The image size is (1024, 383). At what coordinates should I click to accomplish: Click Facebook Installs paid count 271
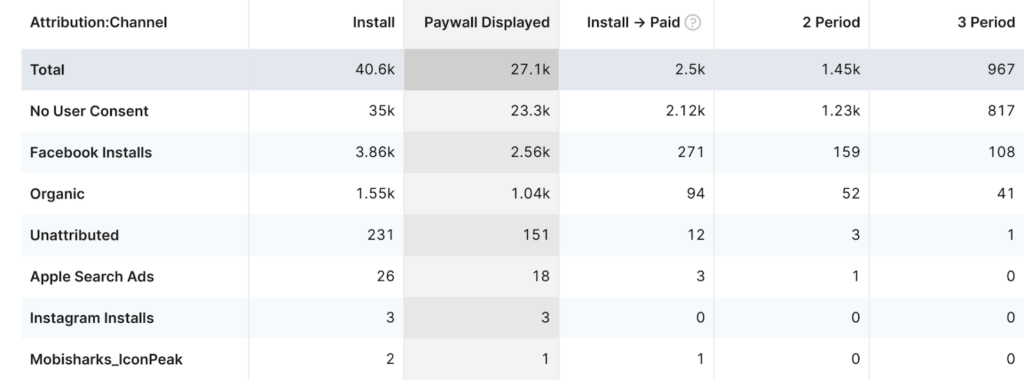pyautogui.click(x=691, y=152)
